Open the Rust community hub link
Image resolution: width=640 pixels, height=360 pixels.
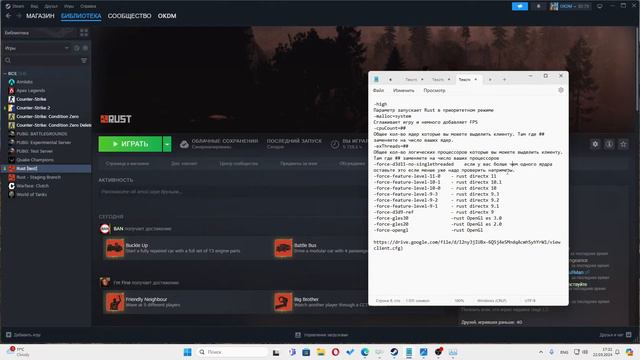238,164
